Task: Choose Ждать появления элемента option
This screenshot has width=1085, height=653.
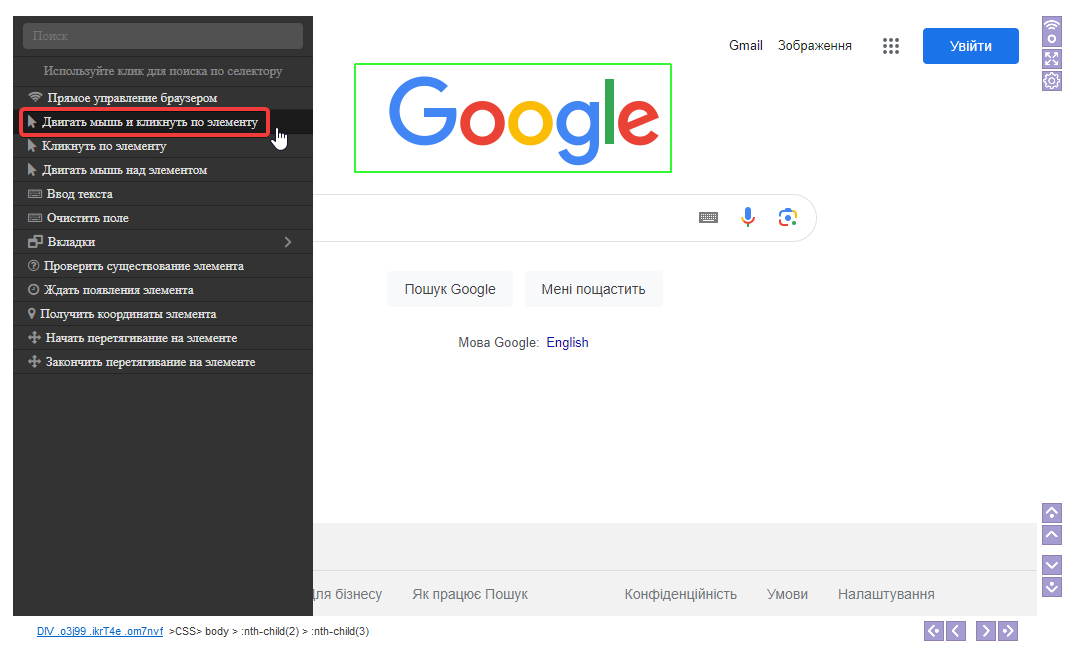Action: point(118,290)
